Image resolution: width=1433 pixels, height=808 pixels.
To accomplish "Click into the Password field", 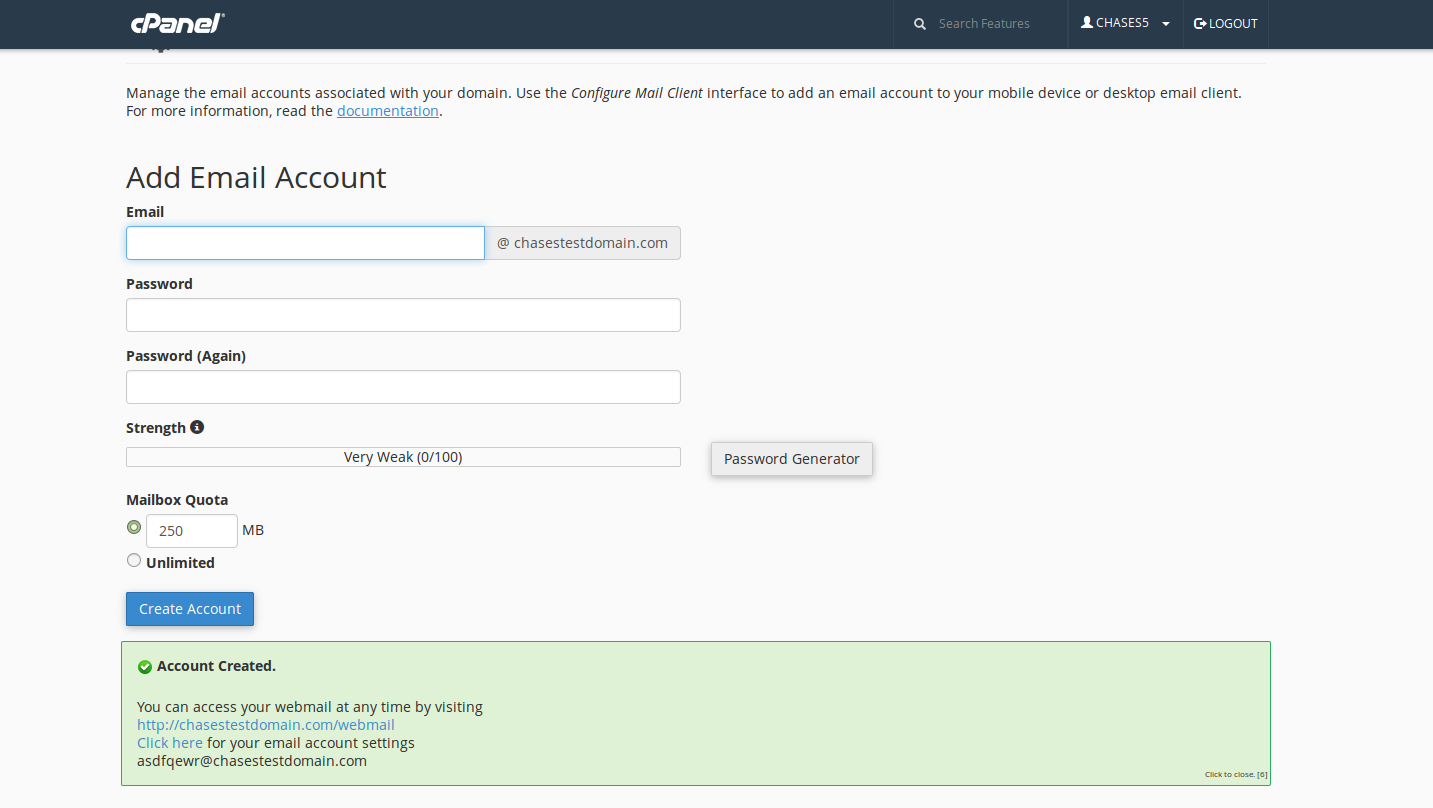I will [x=403, y=315].
